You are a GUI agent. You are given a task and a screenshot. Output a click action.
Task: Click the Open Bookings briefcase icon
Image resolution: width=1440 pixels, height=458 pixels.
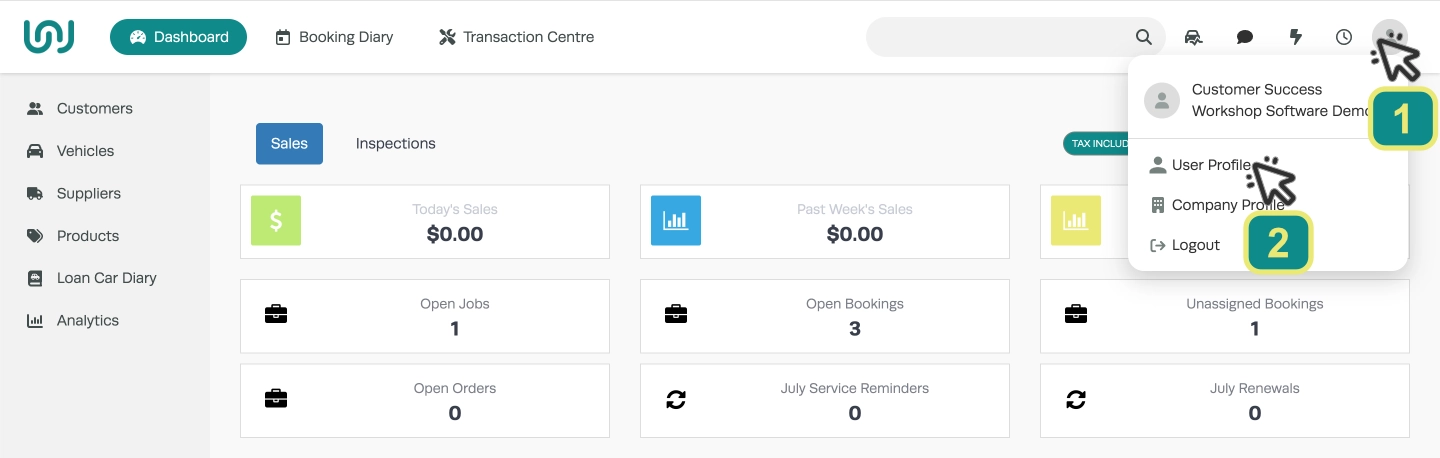click(676, 315)
